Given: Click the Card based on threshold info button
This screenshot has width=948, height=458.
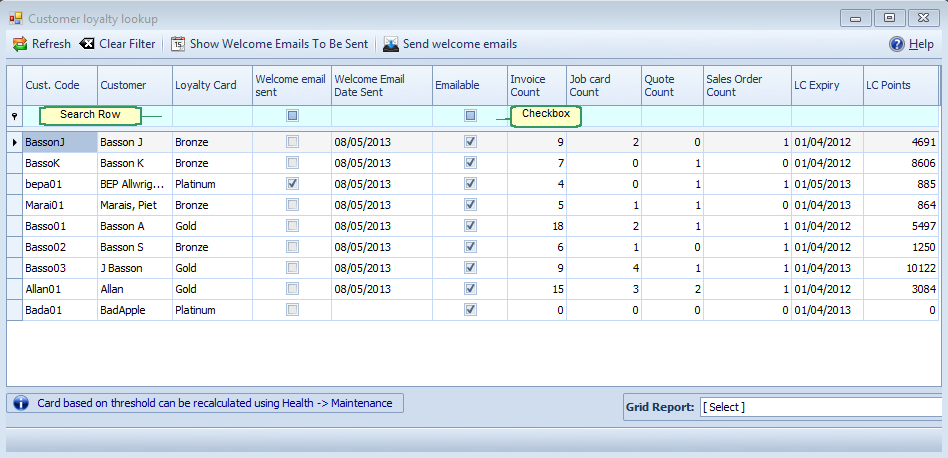Looking at the screenshot, I should coord(205,403).
